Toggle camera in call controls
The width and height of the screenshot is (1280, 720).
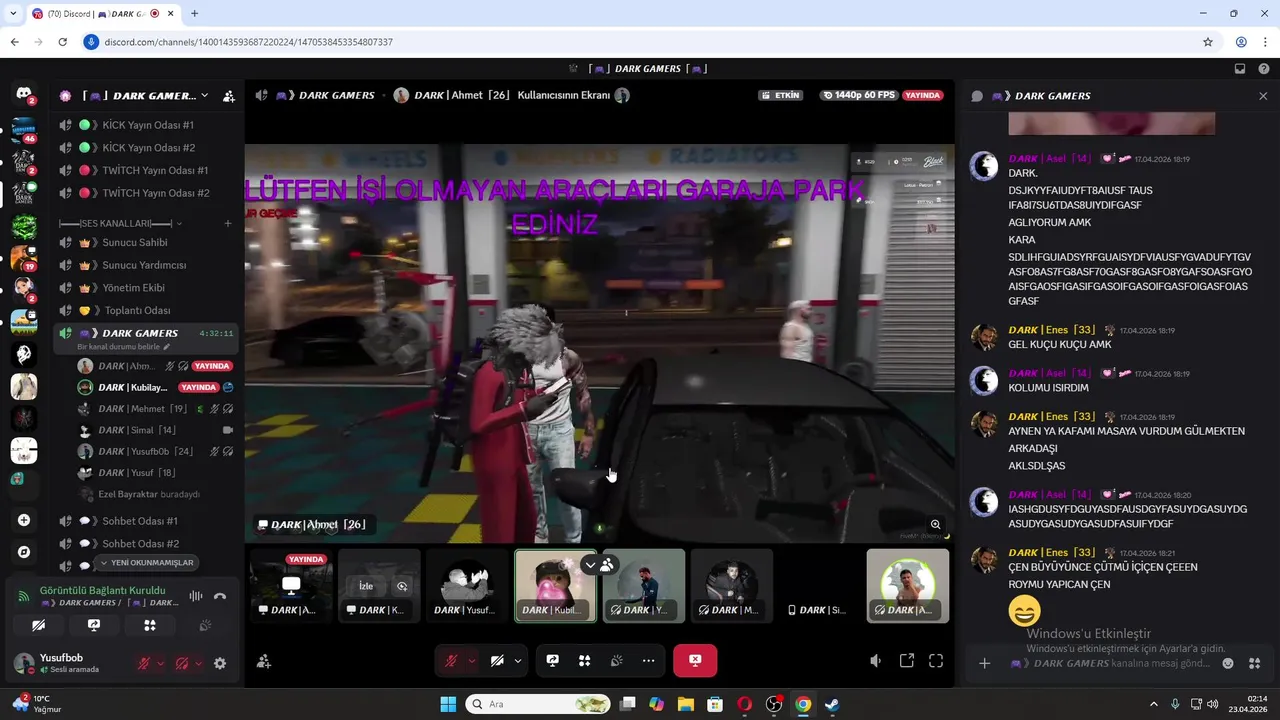click(x=497, y=661)
